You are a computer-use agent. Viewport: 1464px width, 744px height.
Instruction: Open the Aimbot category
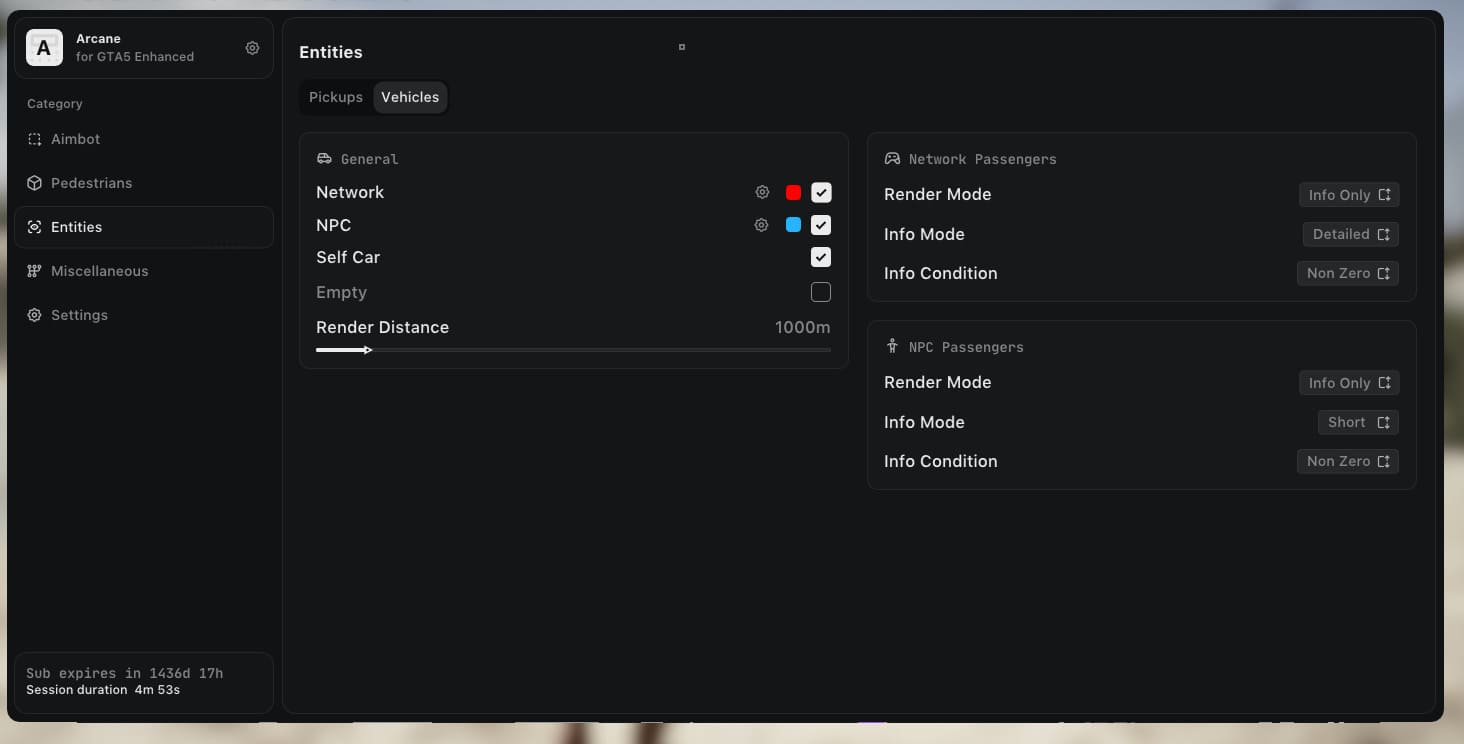[x=144, y=139]
